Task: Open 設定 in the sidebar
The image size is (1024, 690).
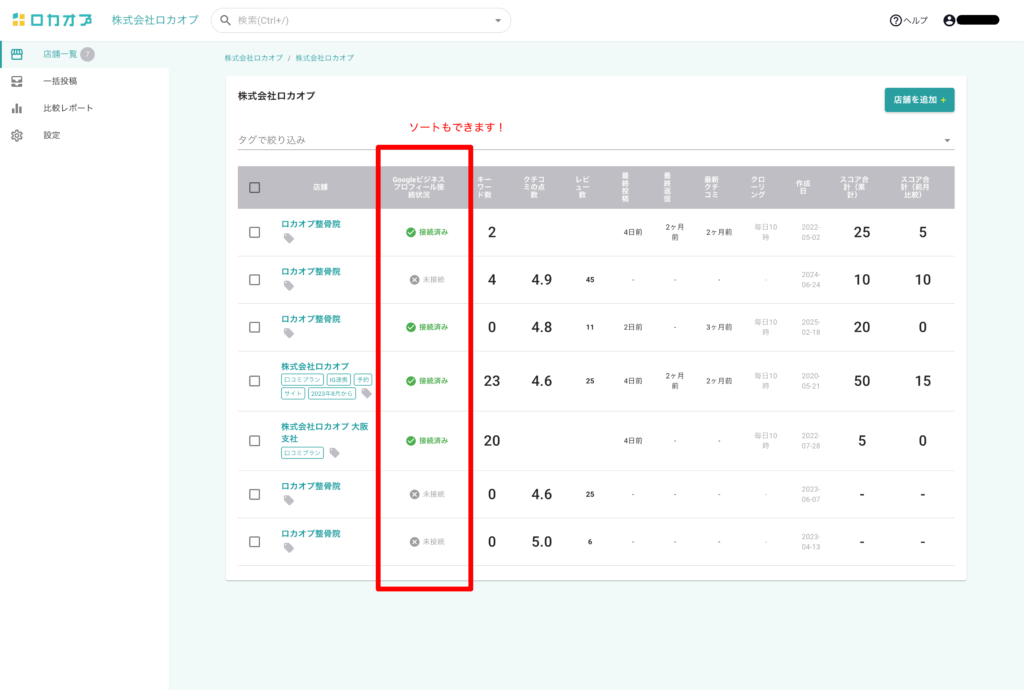Action: (x=84, y=135)
